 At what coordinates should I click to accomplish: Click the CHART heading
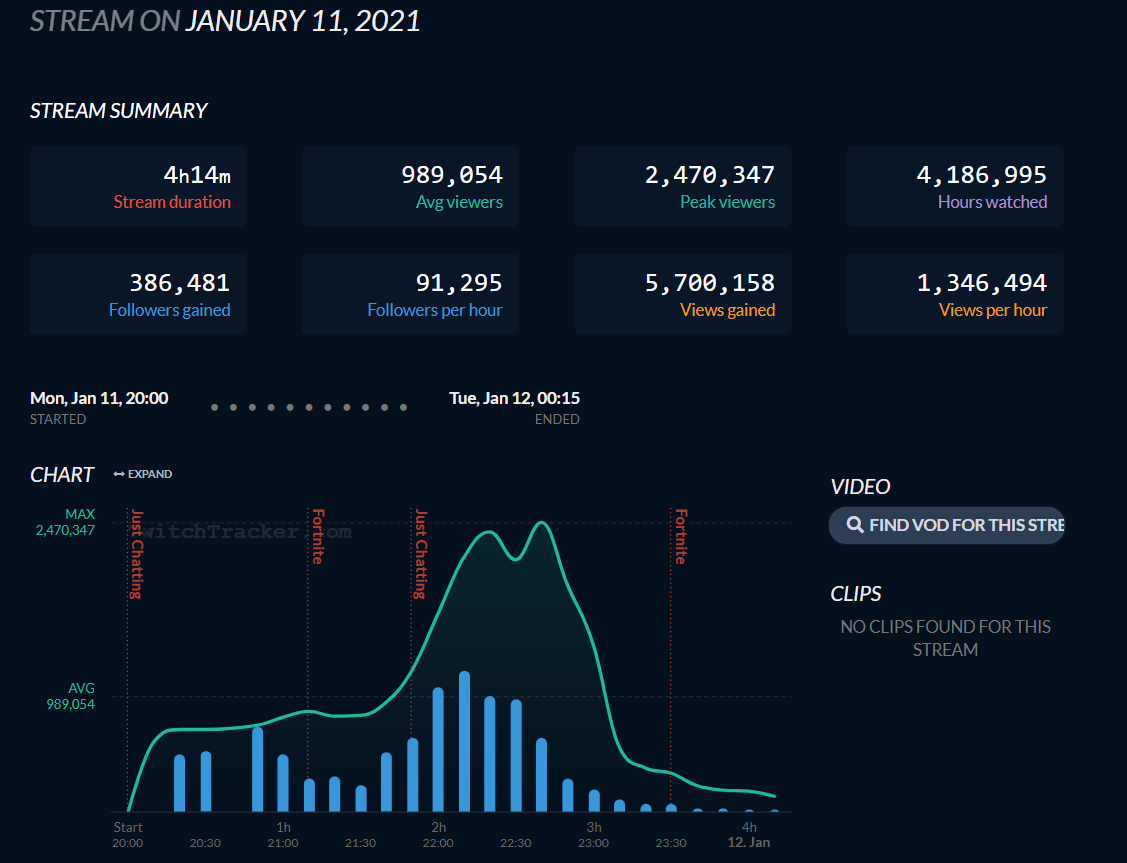tap(62, 475)
